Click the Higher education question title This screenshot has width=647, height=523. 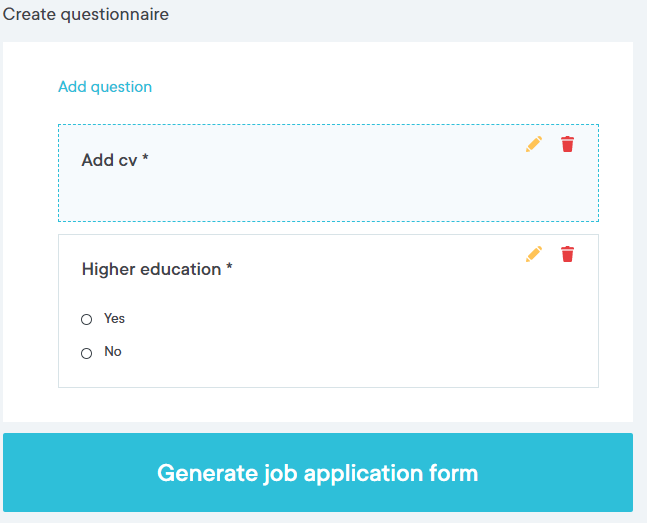(x=151, y=269)
